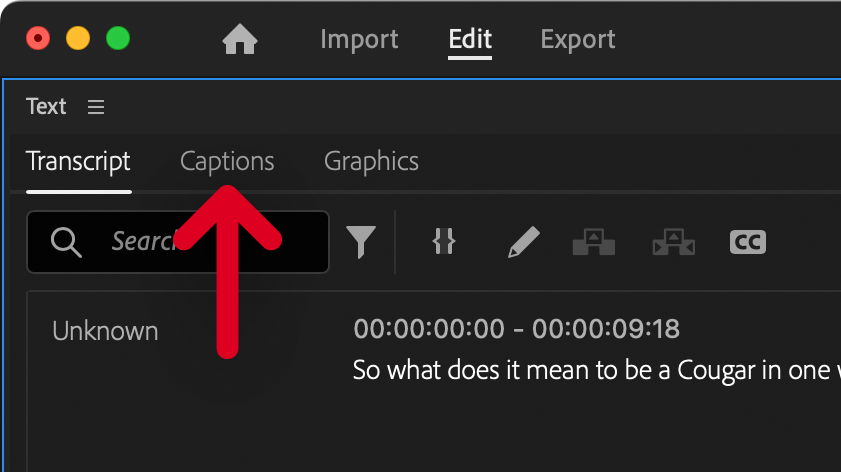
Task: Click the Unknown speaker label
Action: click(105, 331)
